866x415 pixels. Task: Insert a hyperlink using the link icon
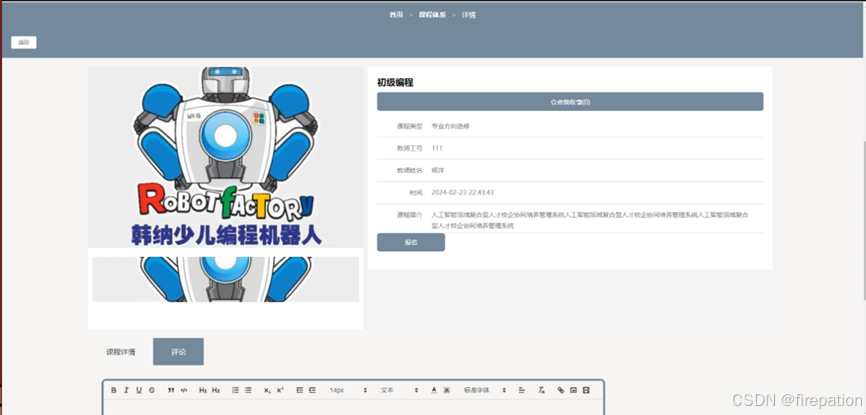(561, 390)
